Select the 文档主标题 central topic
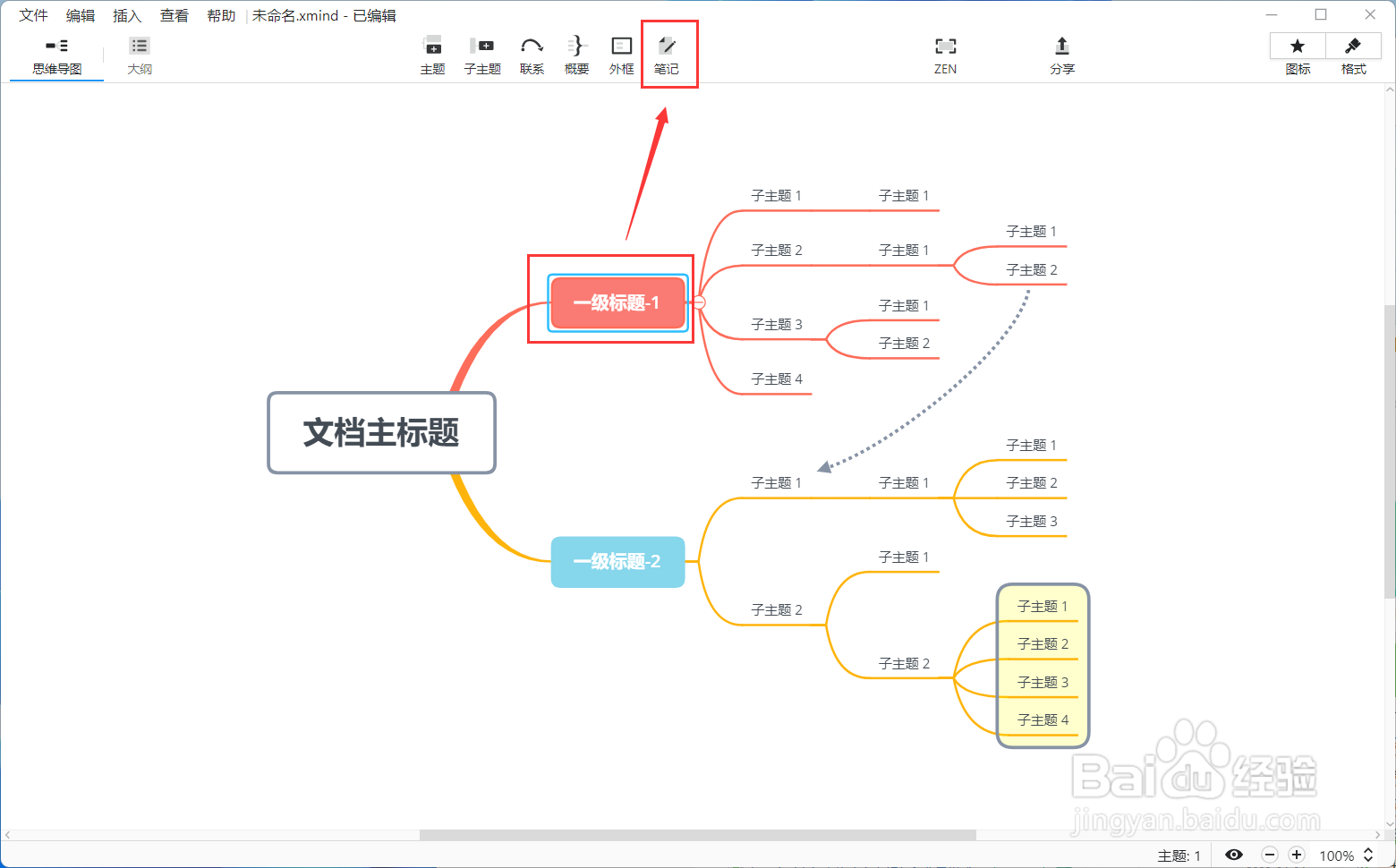The width and height of the screenshot is (1396, 868). 381,432
